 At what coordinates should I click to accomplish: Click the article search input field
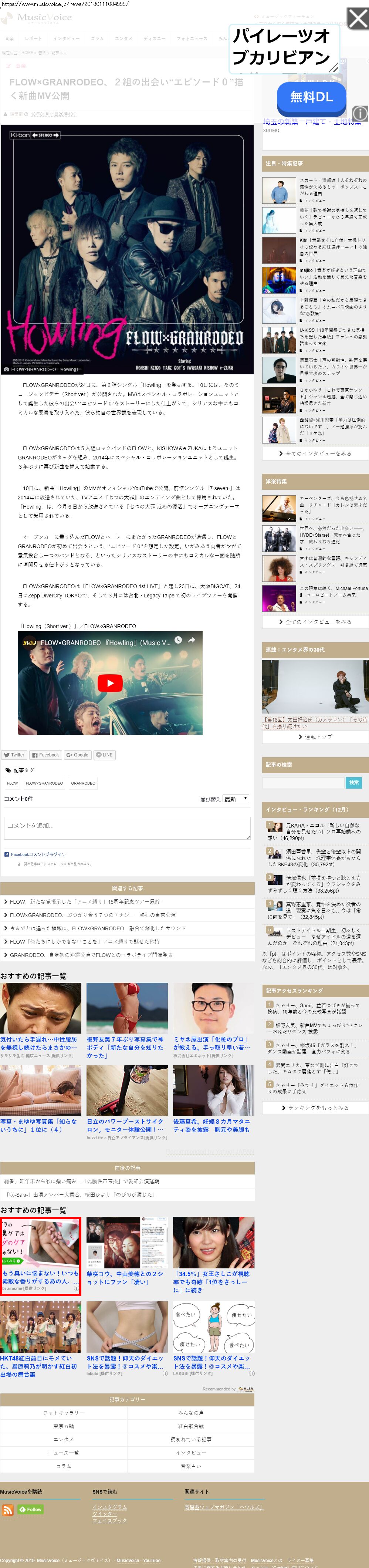(303, 782)
